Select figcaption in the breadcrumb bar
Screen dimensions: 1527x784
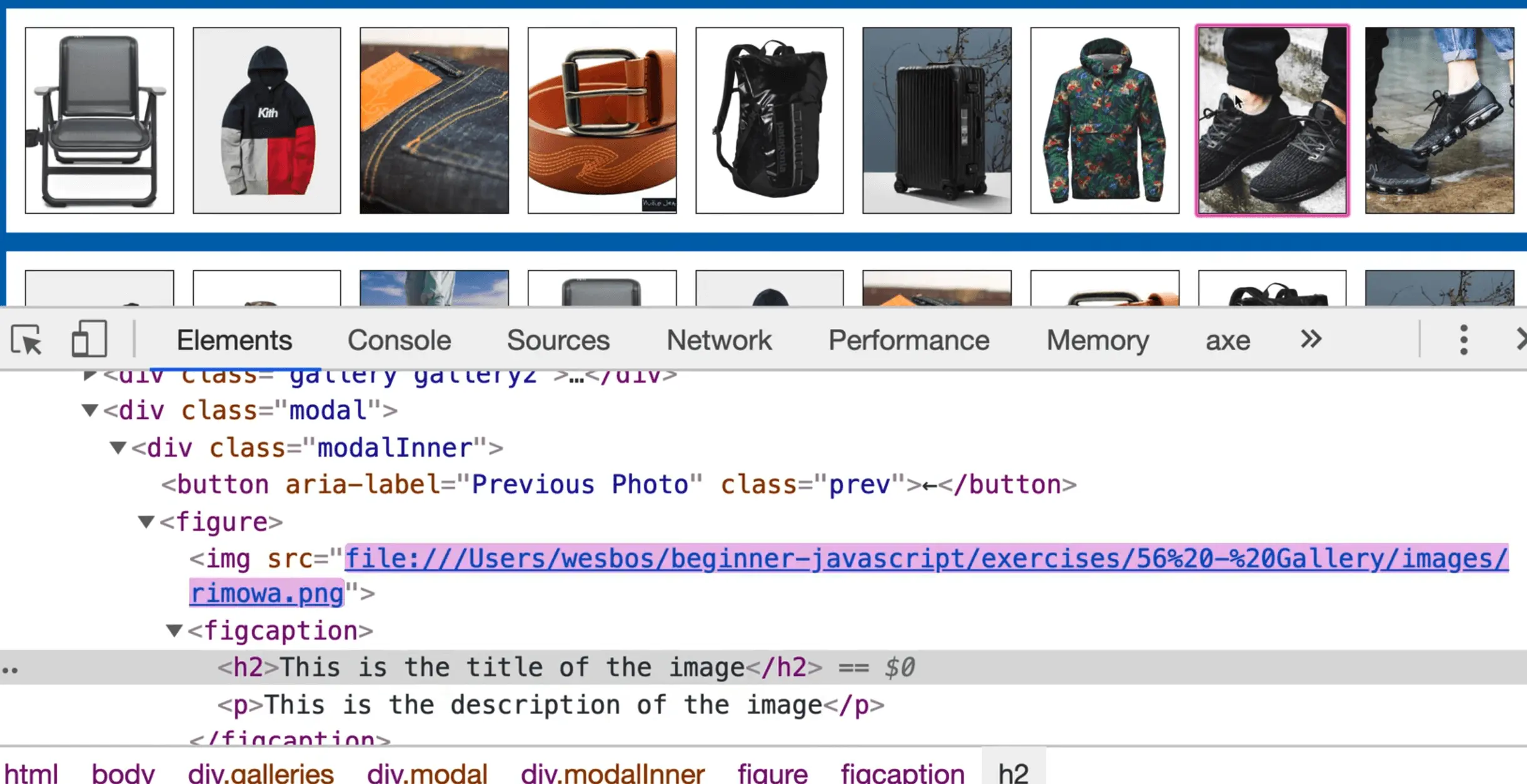coord(902,773)
